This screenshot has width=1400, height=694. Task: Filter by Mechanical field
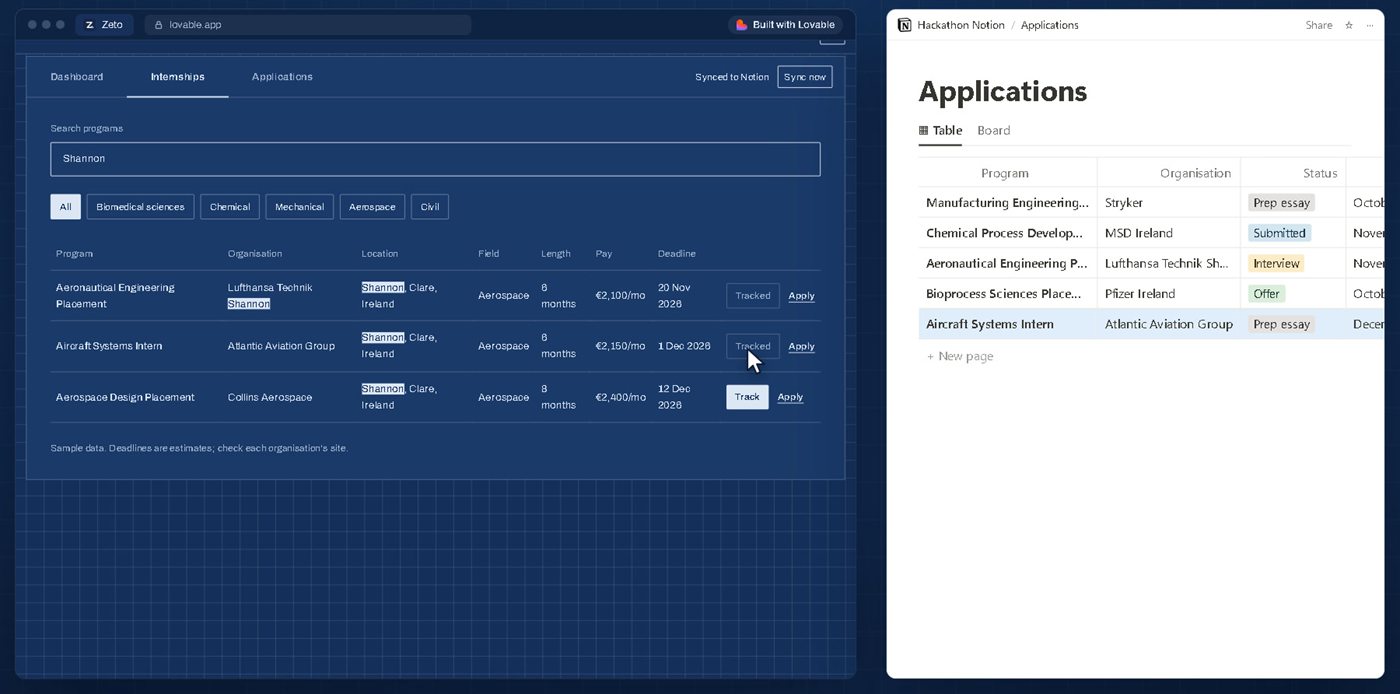pyautogui.click(x=299, y=207)
